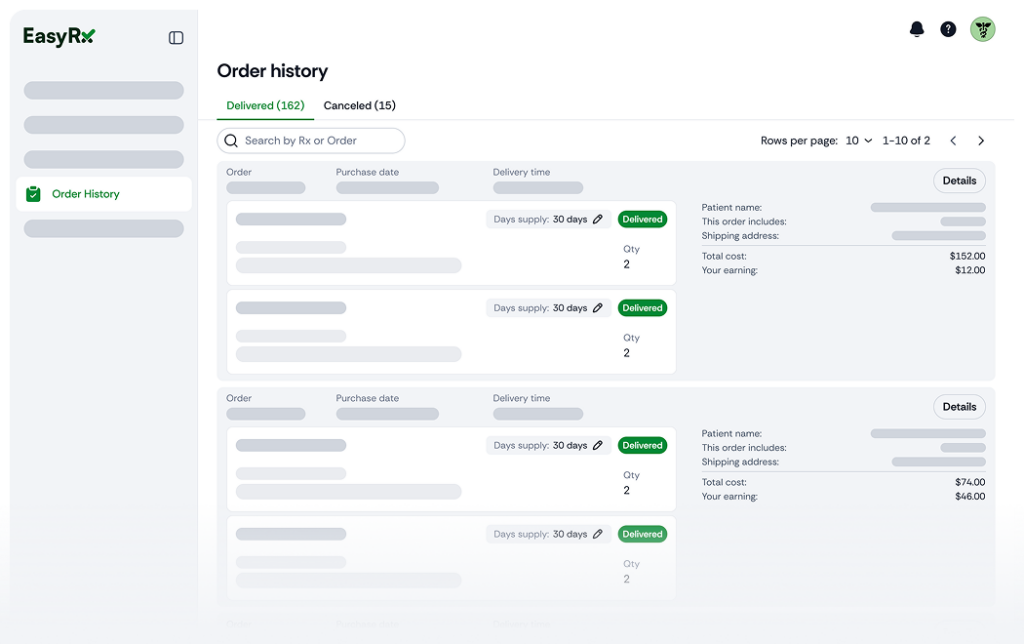Click the Order History checklist icon in sidebar
The width and height of the screenshot is (1024, 644).
click(x=33, y=194)
